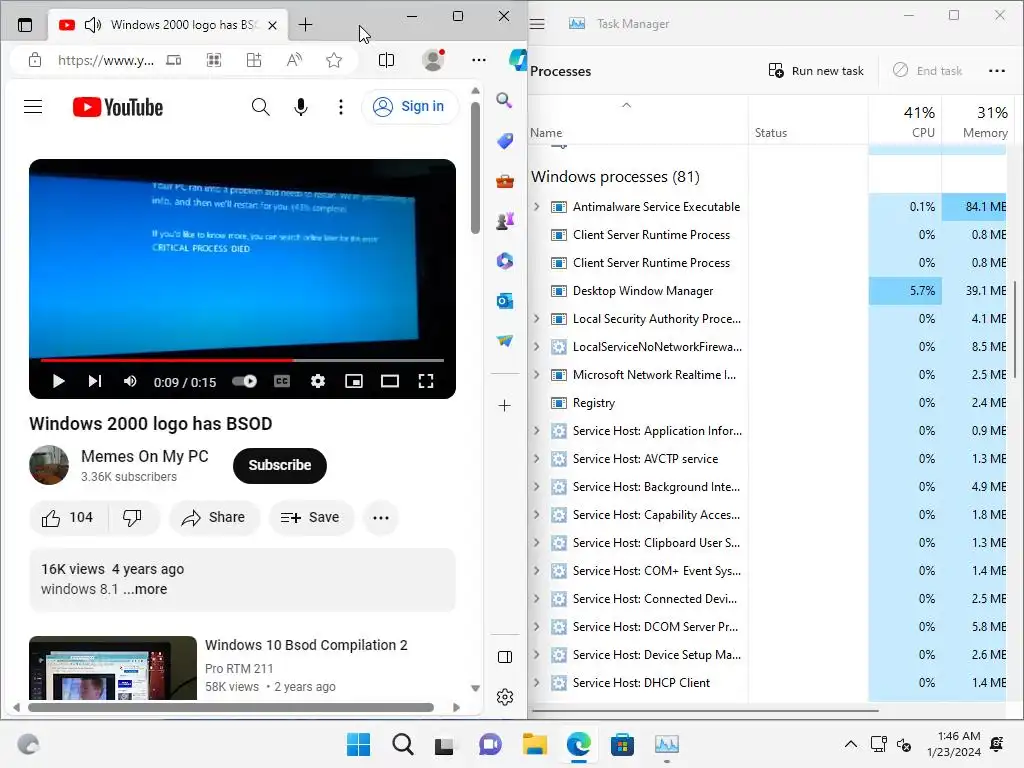
Task: Expand Antimalware Service Executable row
Action: point(537,207)
